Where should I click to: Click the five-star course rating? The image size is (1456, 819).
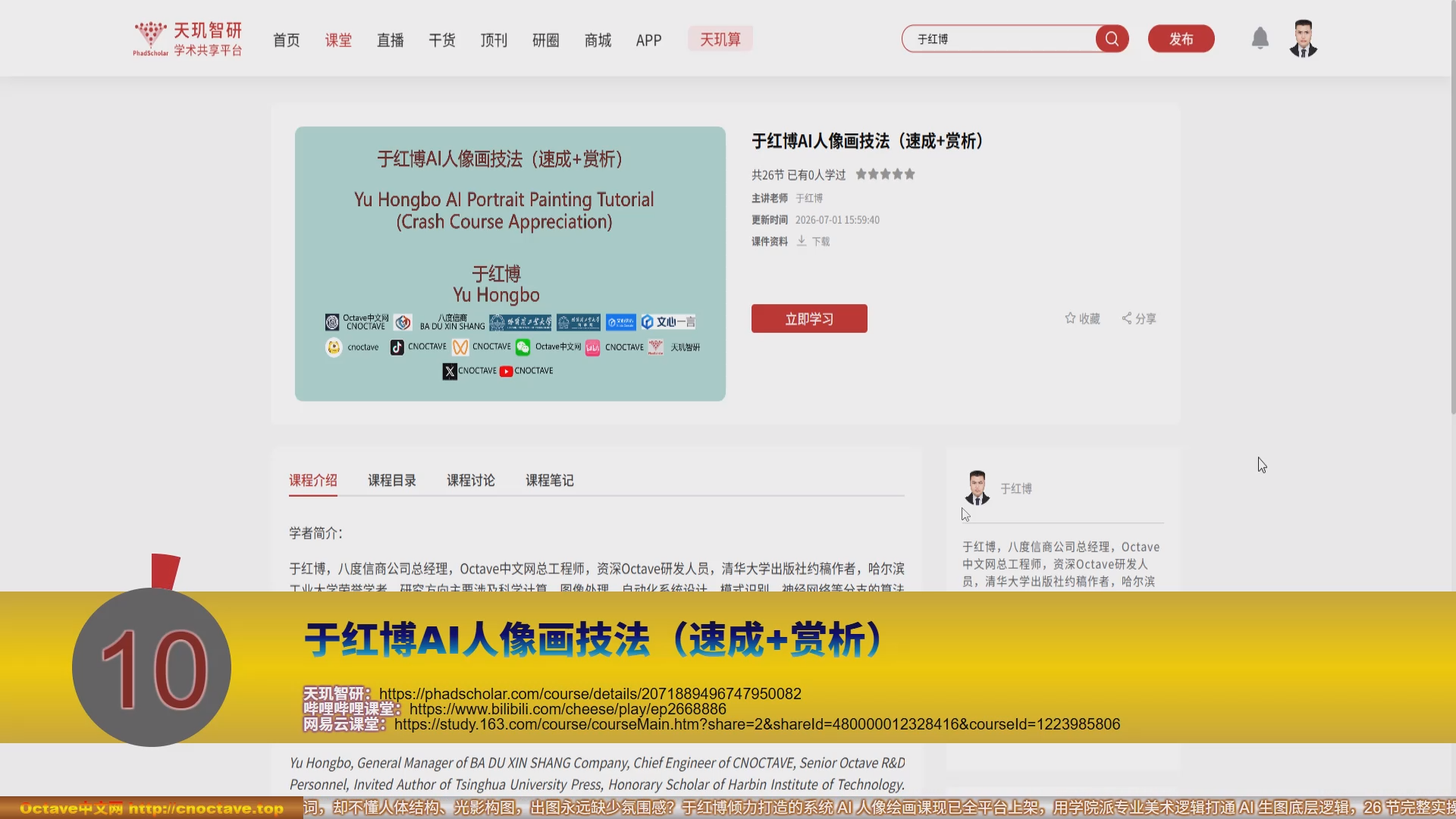[x=885, y=174]
